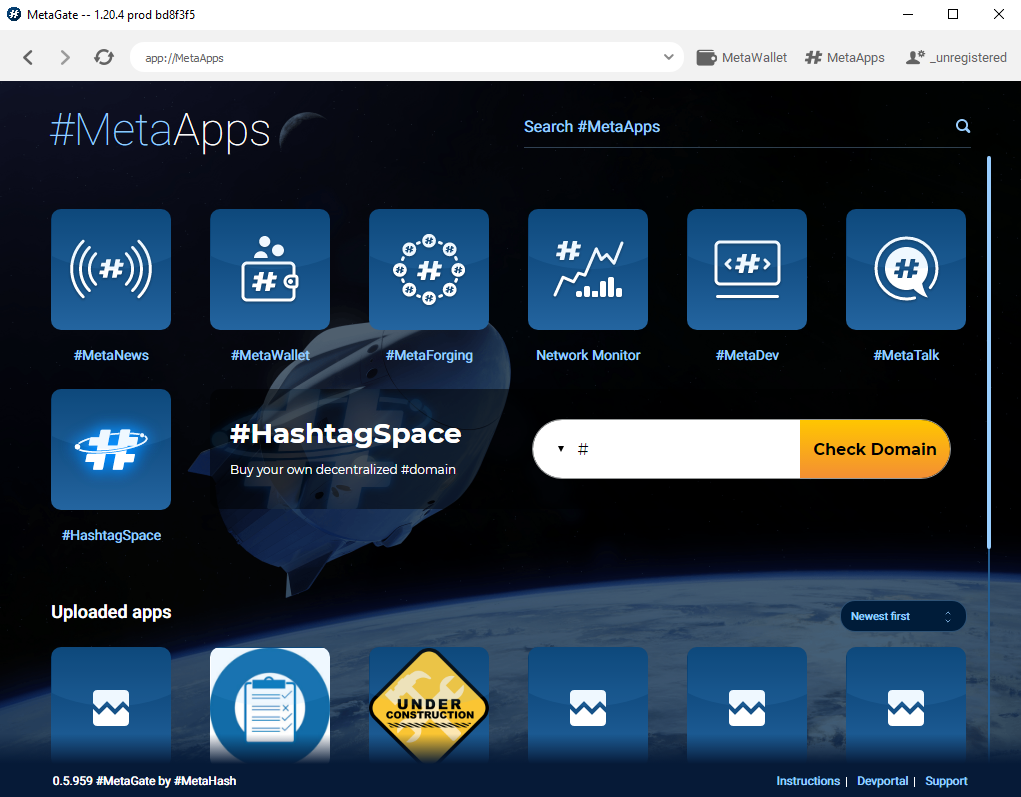Open MetaWallet from the top toolbar
Viewport: 1021px width, 797px height.
pyautogui.click(x=742, y=57)
